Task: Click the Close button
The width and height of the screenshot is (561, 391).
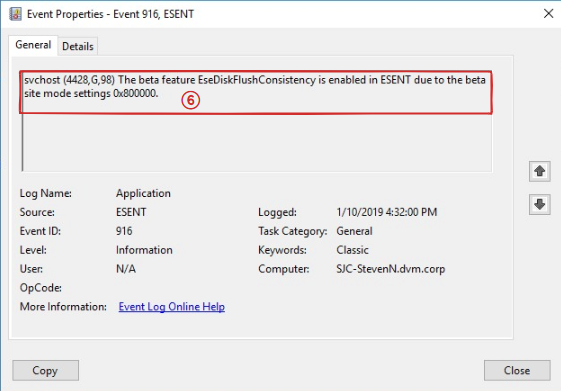Action: pos(517,370)
